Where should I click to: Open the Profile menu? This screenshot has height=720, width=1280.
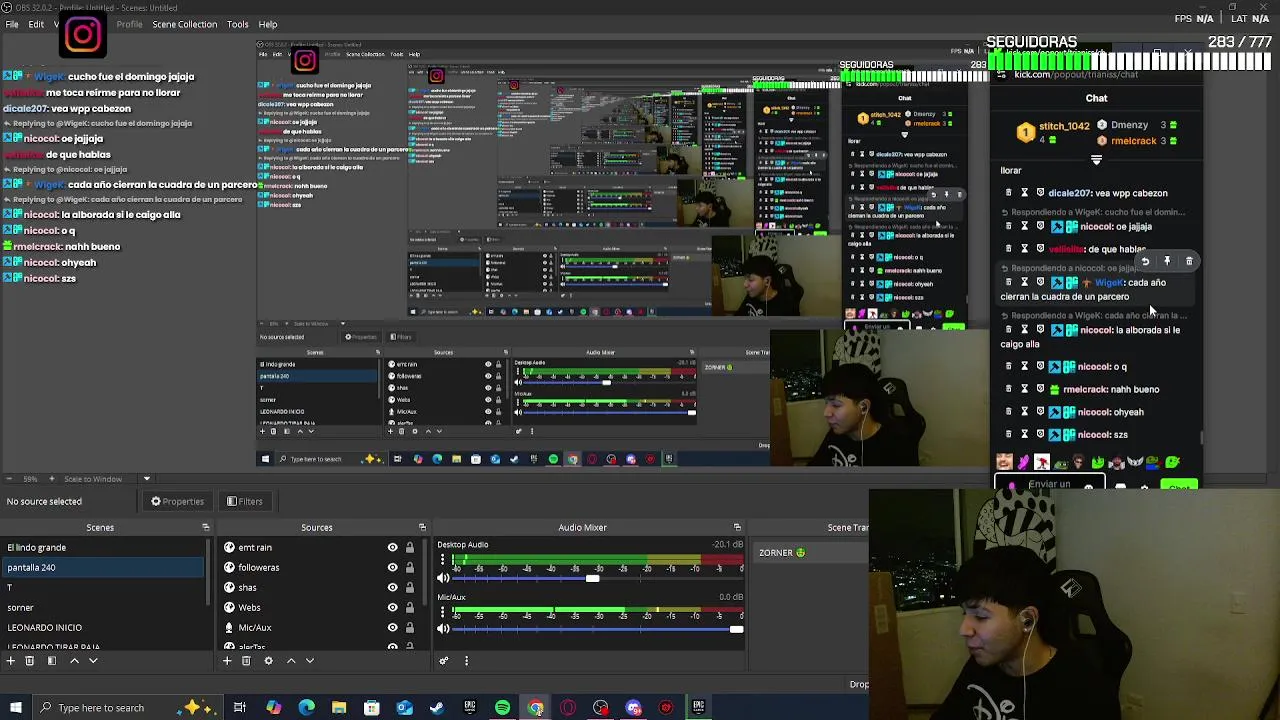click(x=129, y=24)
